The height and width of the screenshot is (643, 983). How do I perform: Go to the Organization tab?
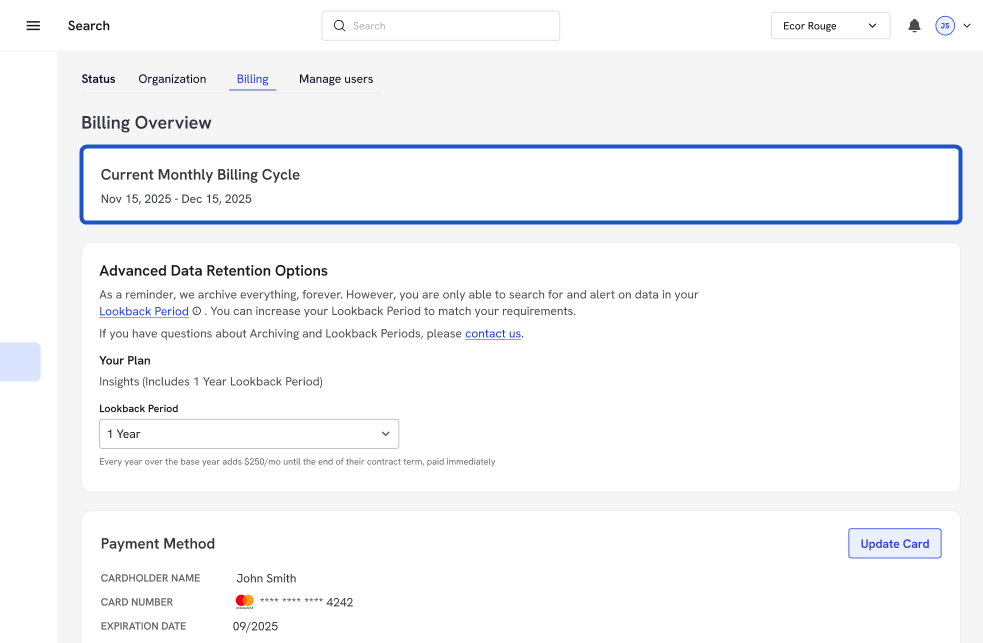coord(172,79)
